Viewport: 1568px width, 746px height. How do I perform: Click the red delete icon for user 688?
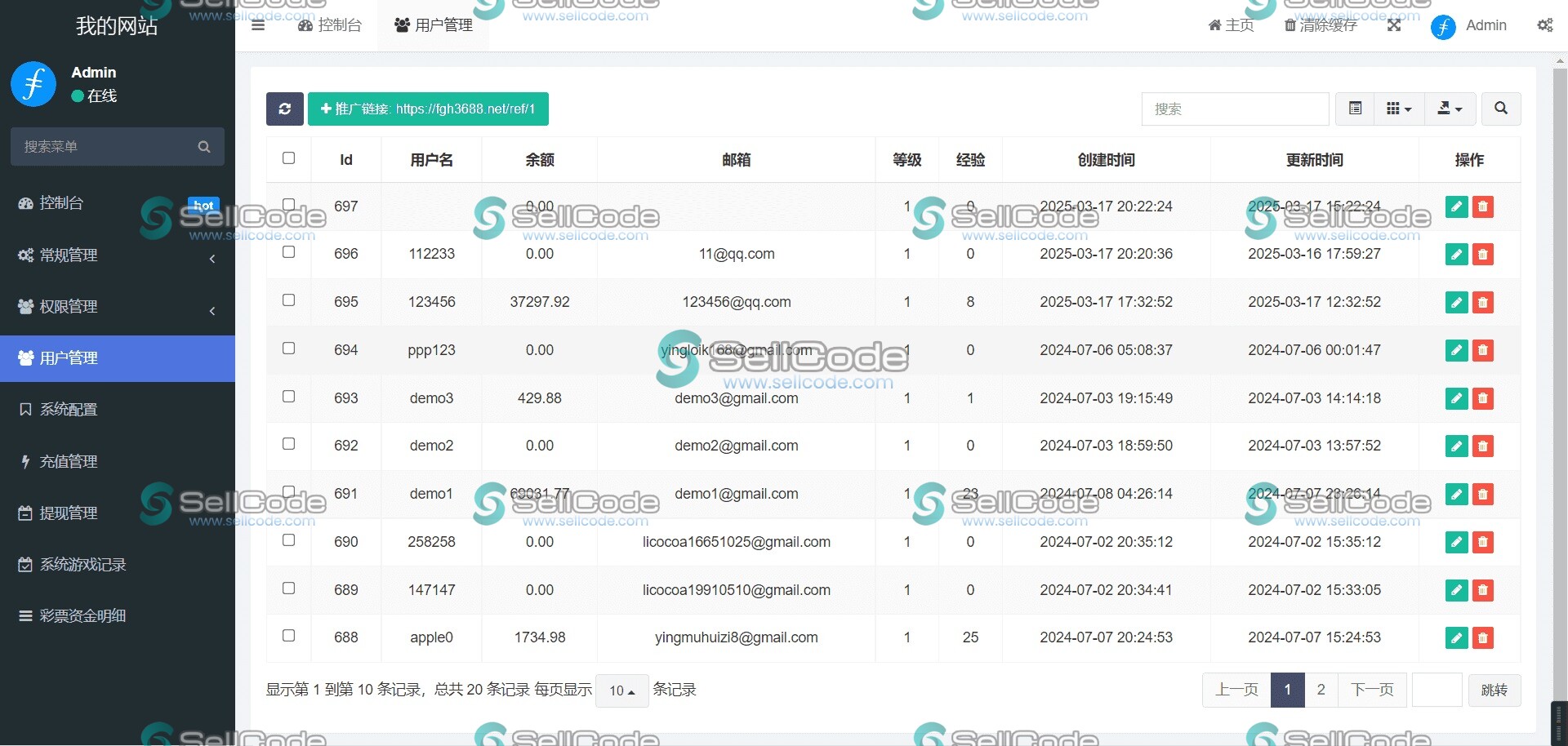pos(1483,638)
